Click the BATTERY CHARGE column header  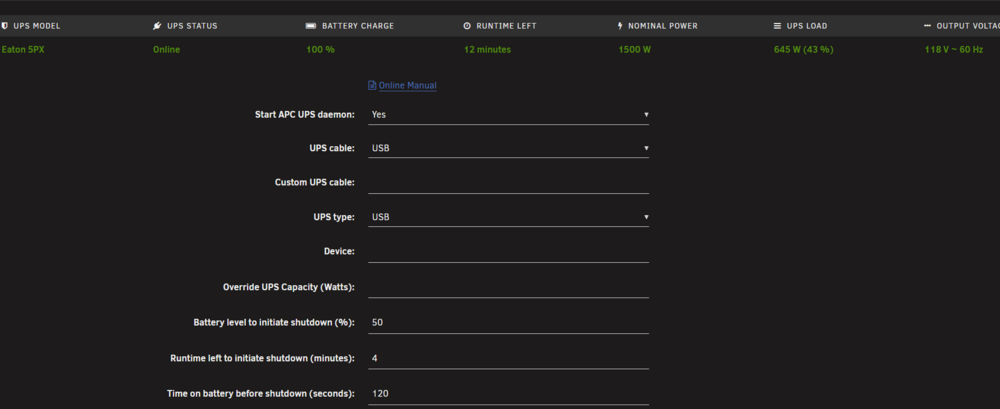click(358, 26)
